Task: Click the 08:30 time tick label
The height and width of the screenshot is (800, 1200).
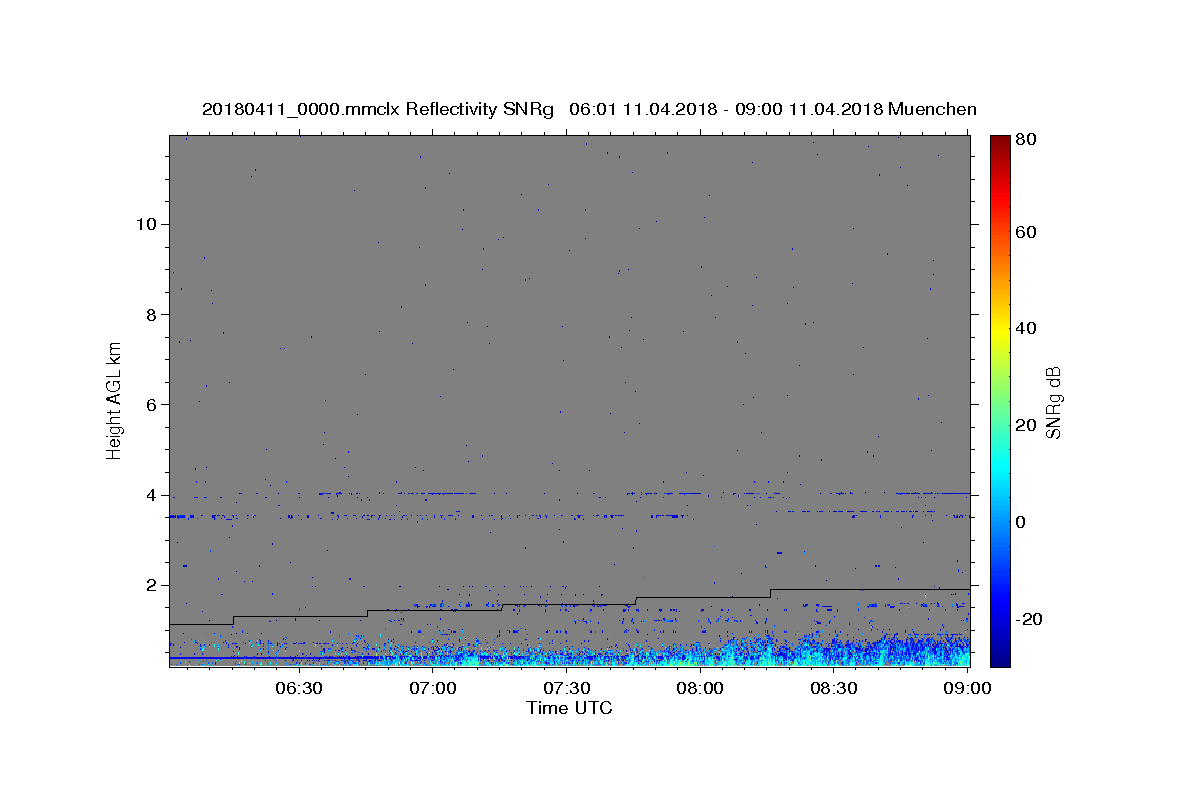Action: click(834, 688)
